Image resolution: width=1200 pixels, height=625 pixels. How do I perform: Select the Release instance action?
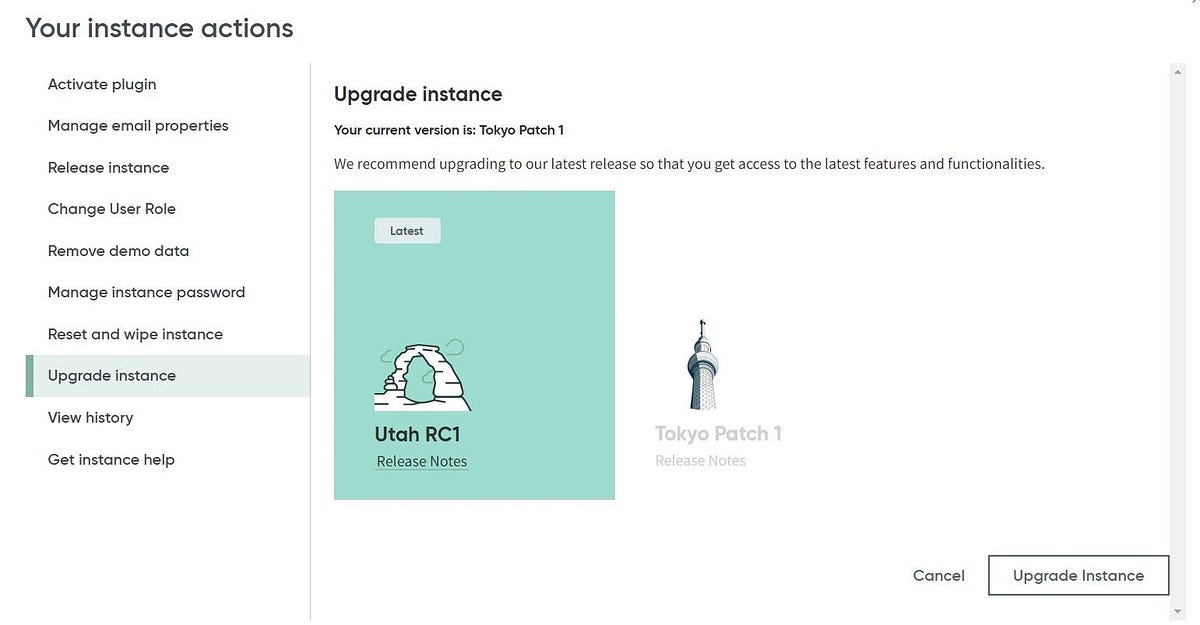pyautogui.click(x=108, y=167)
